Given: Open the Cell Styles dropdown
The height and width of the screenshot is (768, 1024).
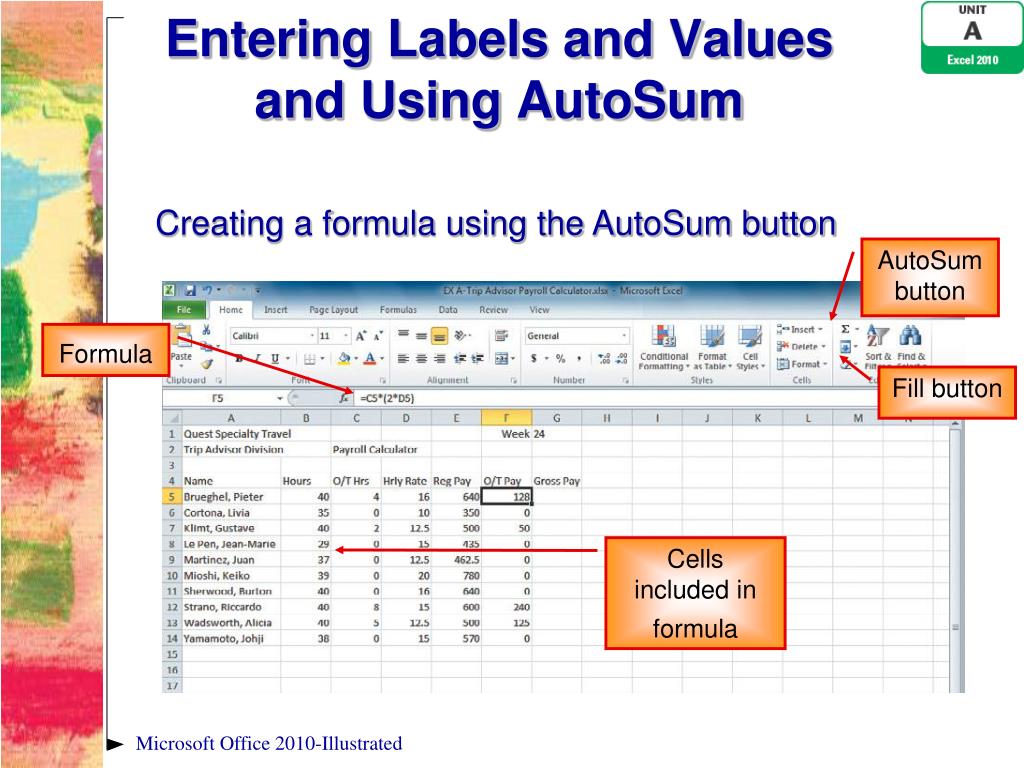Looking at the screenshot, I should (750, 347).
